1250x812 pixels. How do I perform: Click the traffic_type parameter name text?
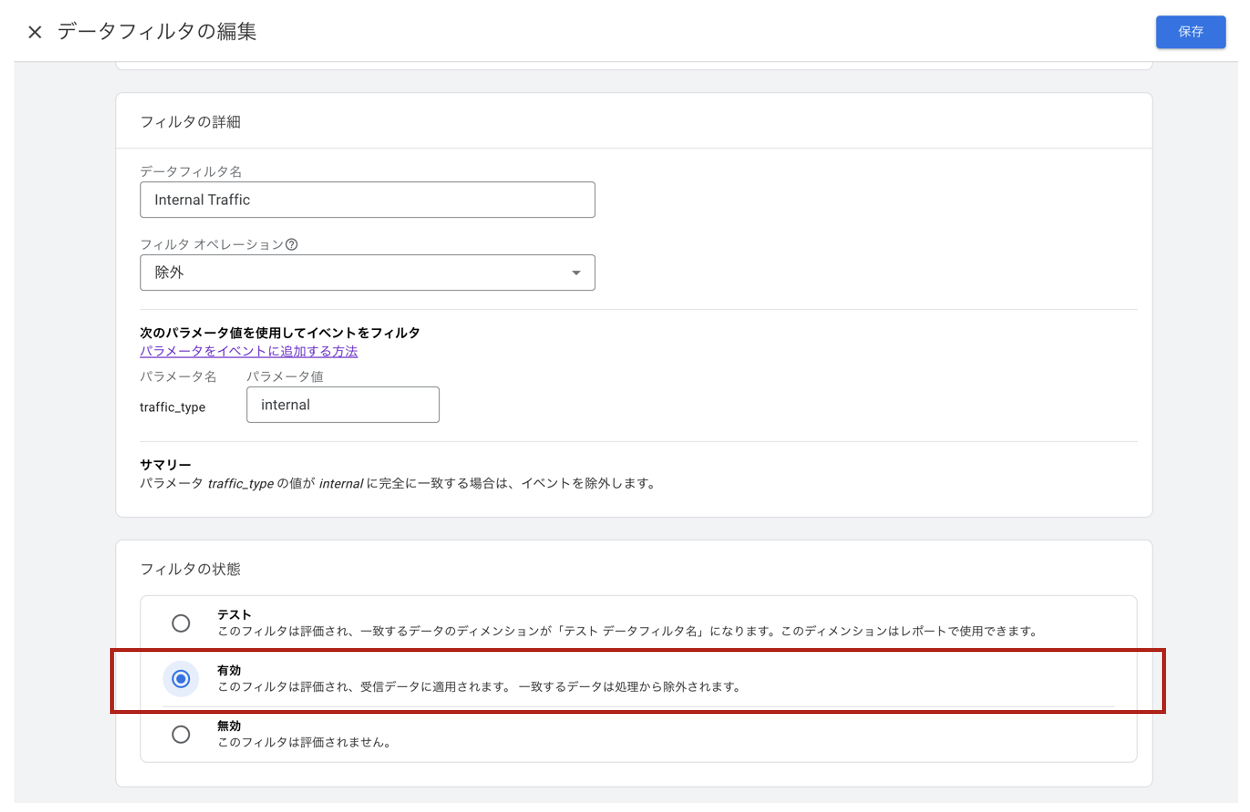[173, 407]
